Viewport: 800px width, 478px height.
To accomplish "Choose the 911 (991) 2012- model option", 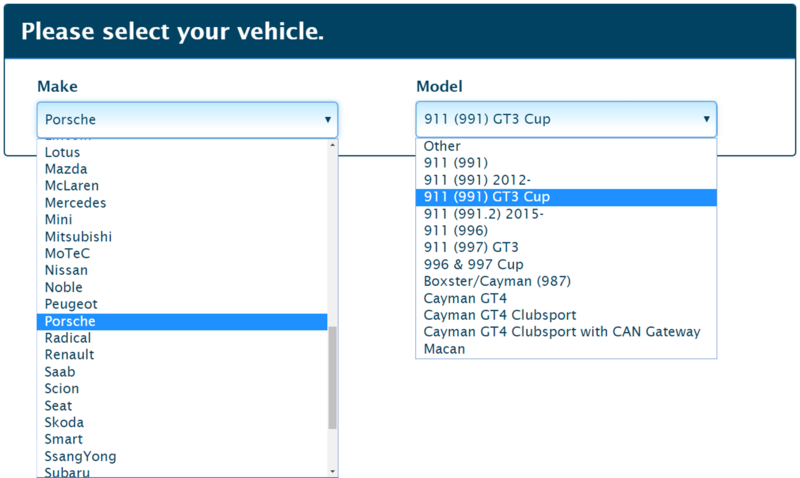I will (x=566, y=180).
